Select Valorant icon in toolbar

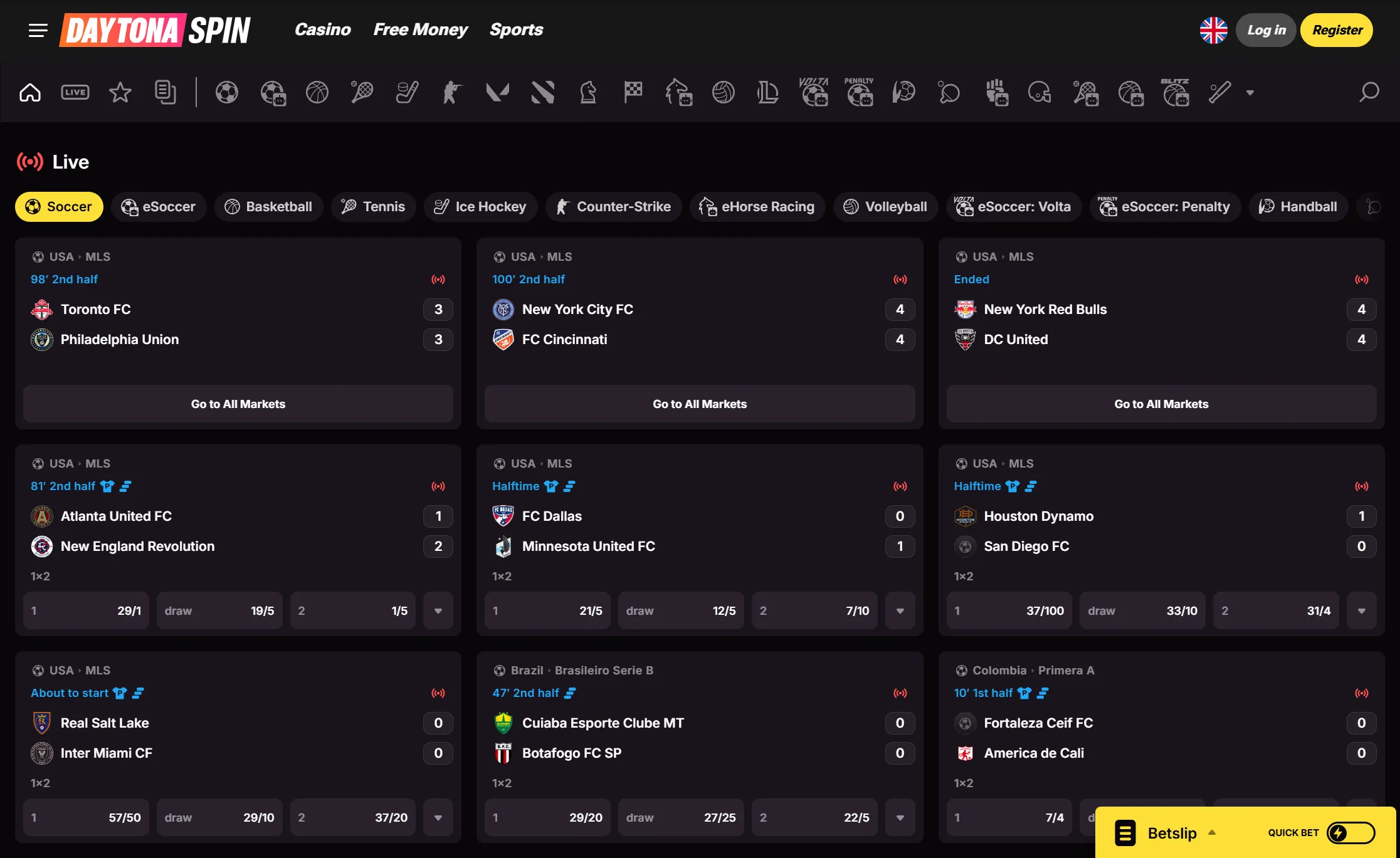click(x=498, y=93)
